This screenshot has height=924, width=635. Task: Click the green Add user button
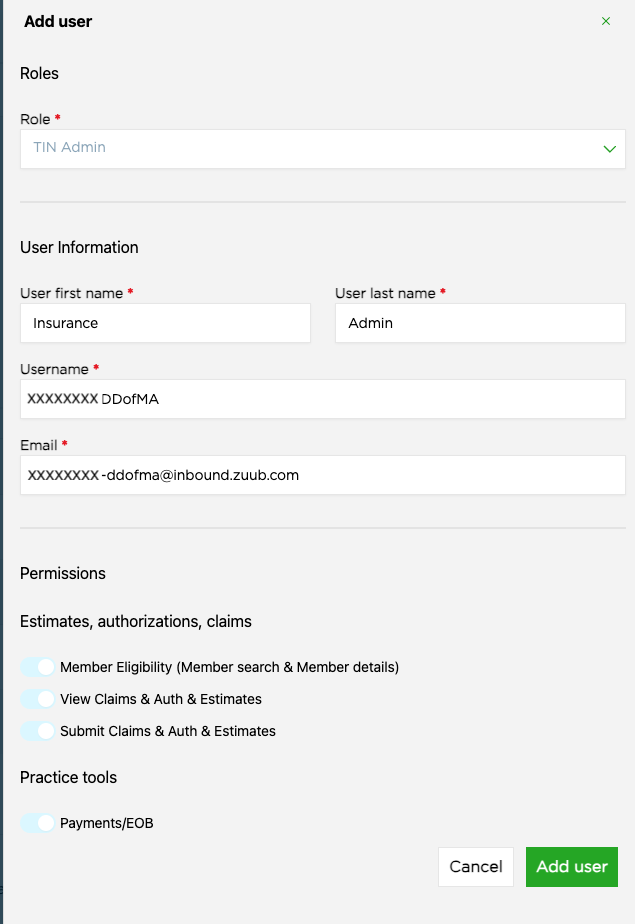click(x=572, y=867)
